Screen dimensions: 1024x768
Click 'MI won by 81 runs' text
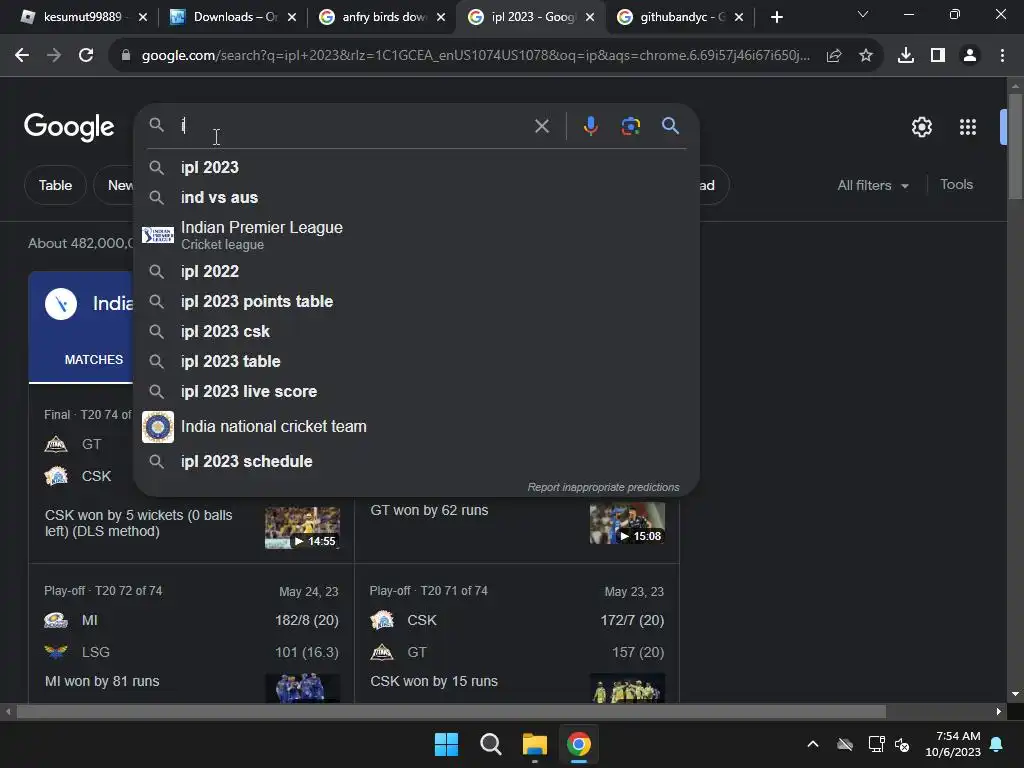pos(102,681)
